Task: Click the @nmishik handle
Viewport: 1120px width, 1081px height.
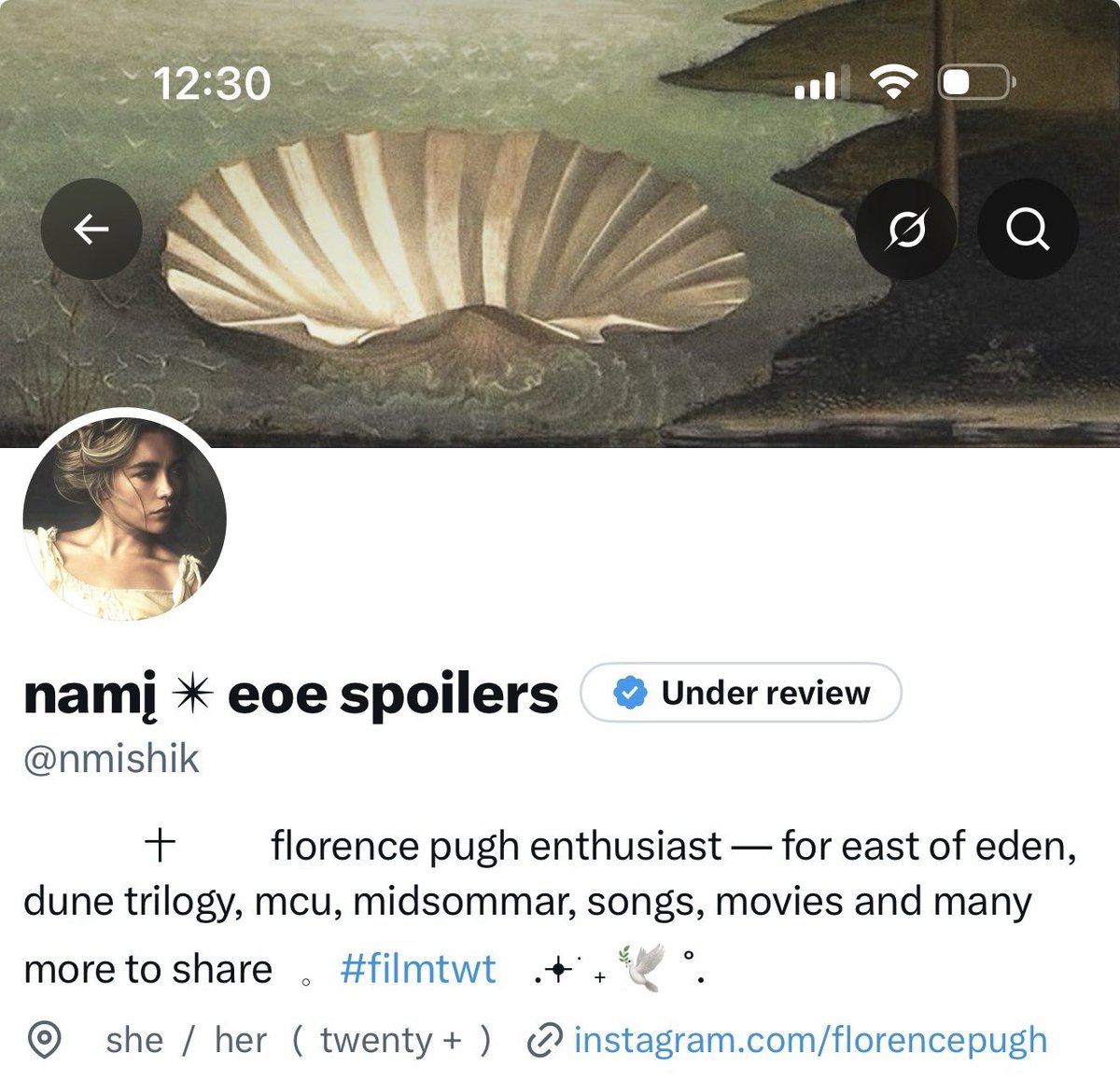Action: tap(112, 758)
